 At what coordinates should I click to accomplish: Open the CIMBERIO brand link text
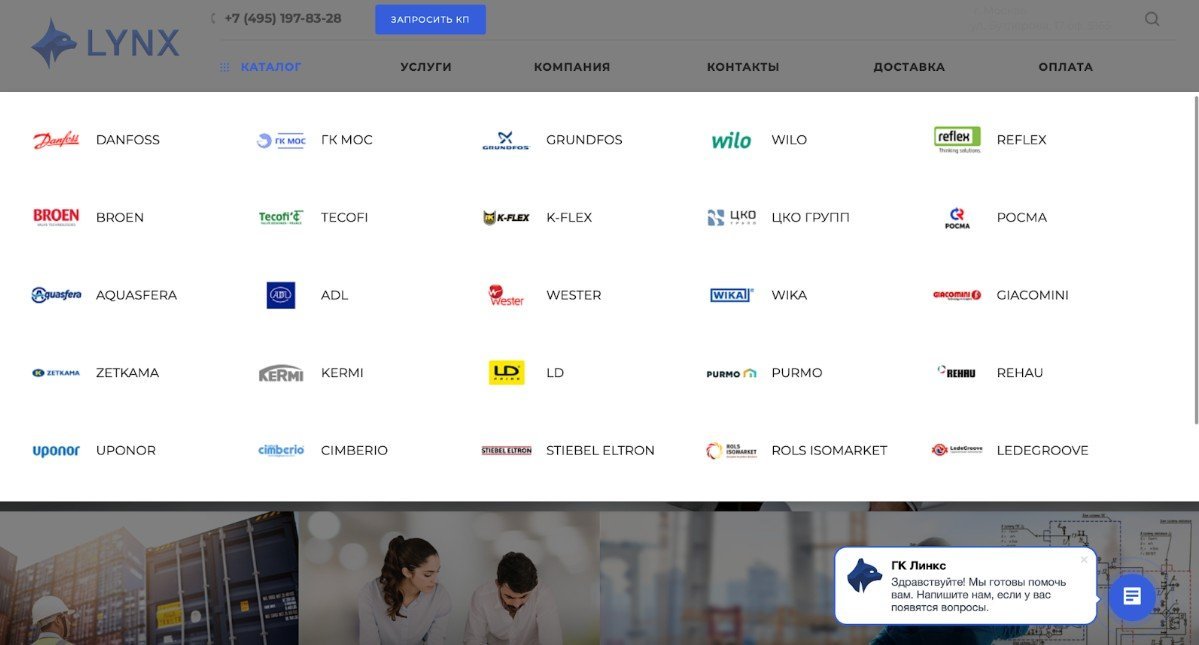[x=354, y=451]
